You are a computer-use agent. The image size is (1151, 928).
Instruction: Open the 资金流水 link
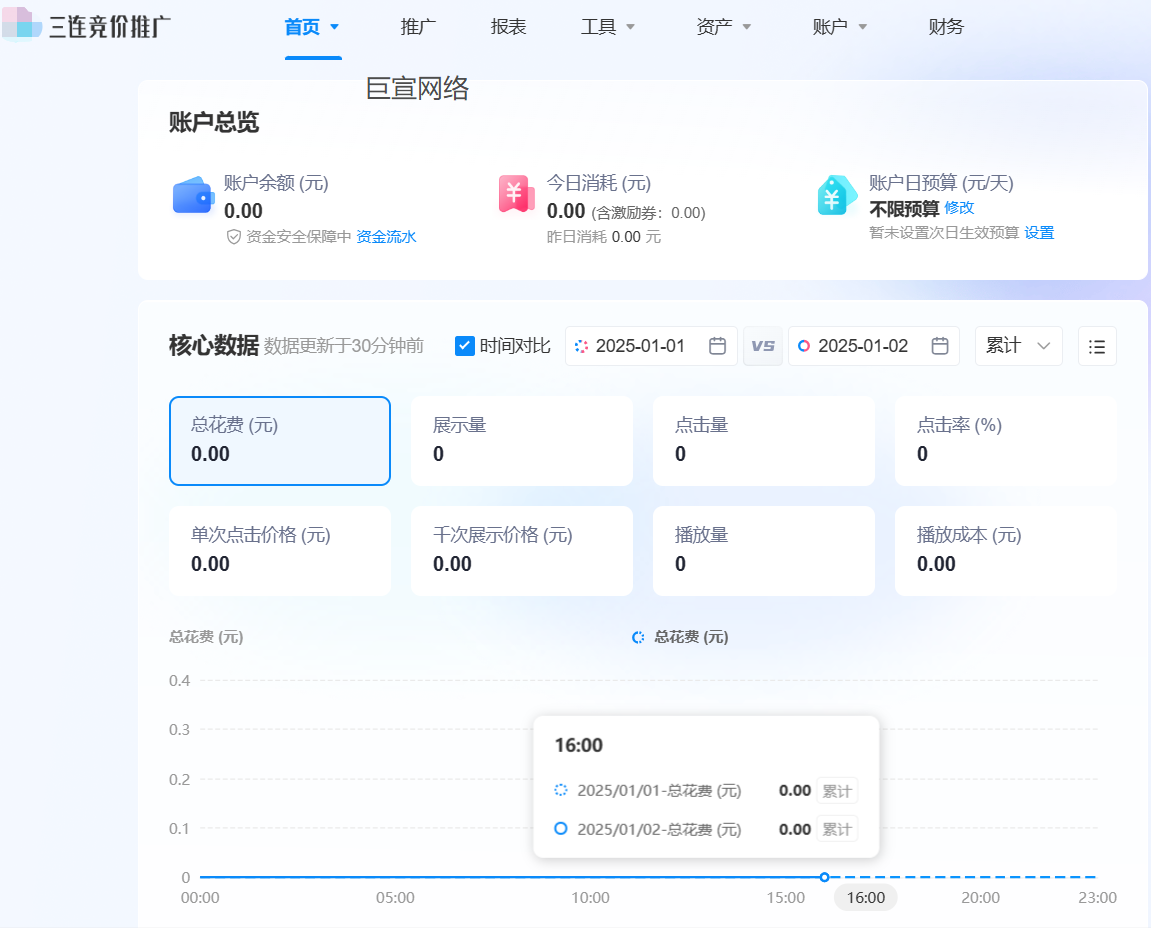(x=386, y=237)
